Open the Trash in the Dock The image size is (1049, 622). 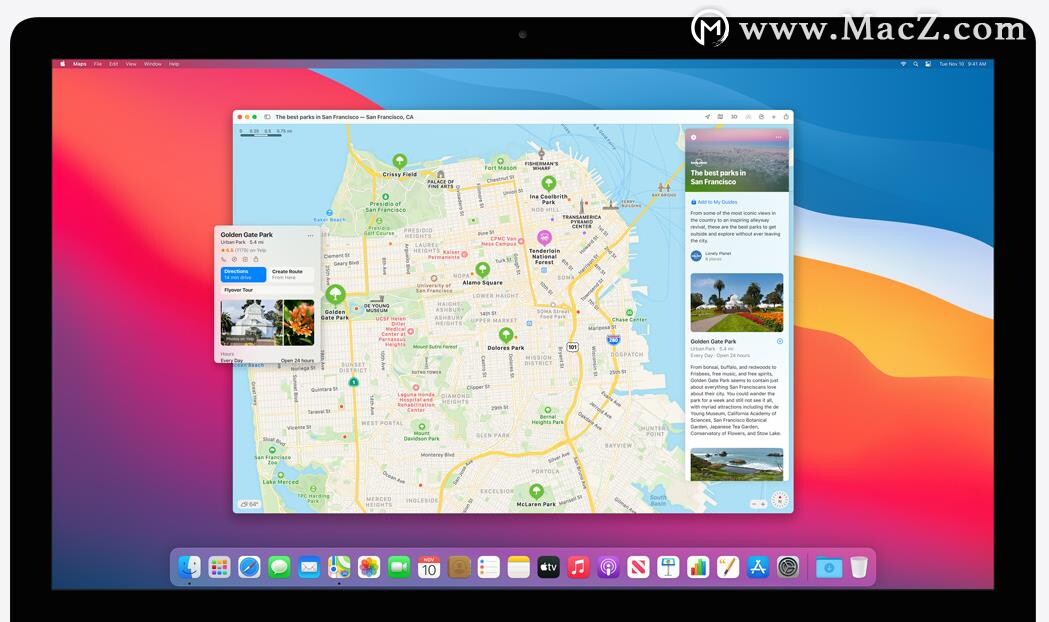click(859, 567)
